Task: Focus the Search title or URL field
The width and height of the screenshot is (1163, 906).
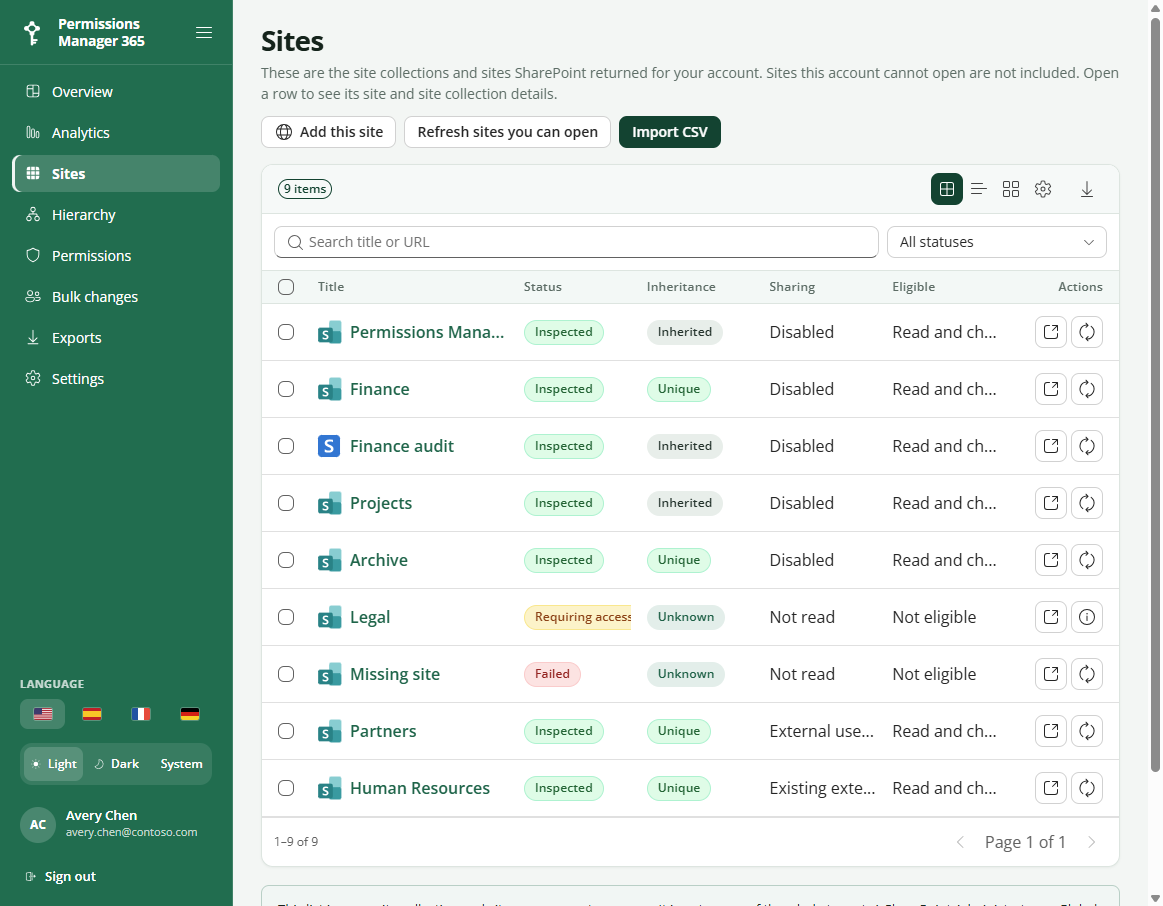Action: pyautogui.click(x=576, y=242)
